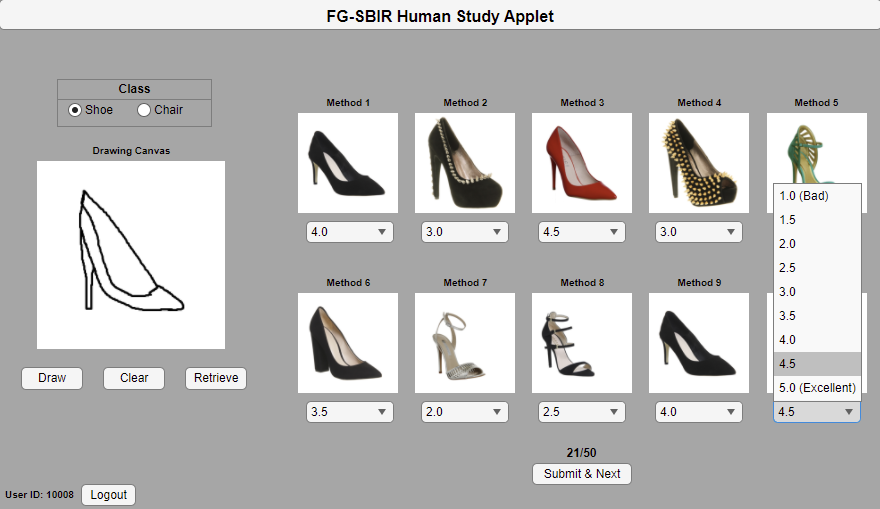The image size is (880, 509).
Task: Choose 3.5 in the rating list
Action: pyautogui.click(x=817, y=316)
